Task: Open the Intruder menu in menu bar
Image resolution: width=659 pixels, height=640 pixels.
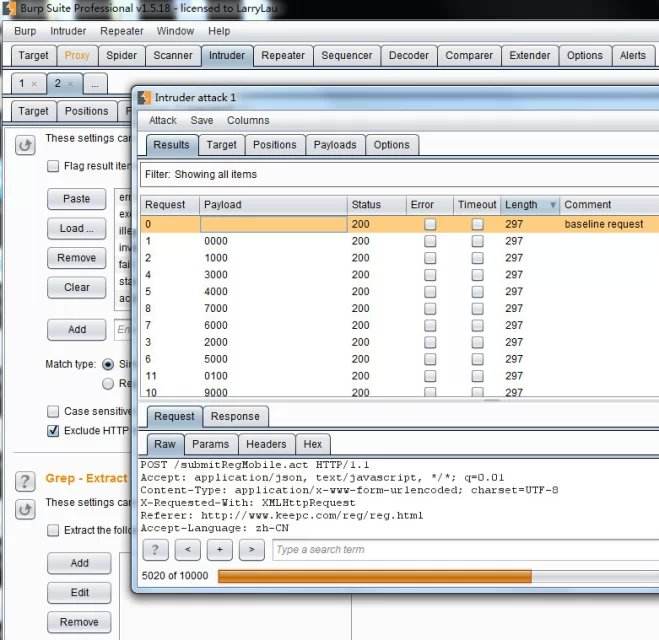Action: pos(68,31)
